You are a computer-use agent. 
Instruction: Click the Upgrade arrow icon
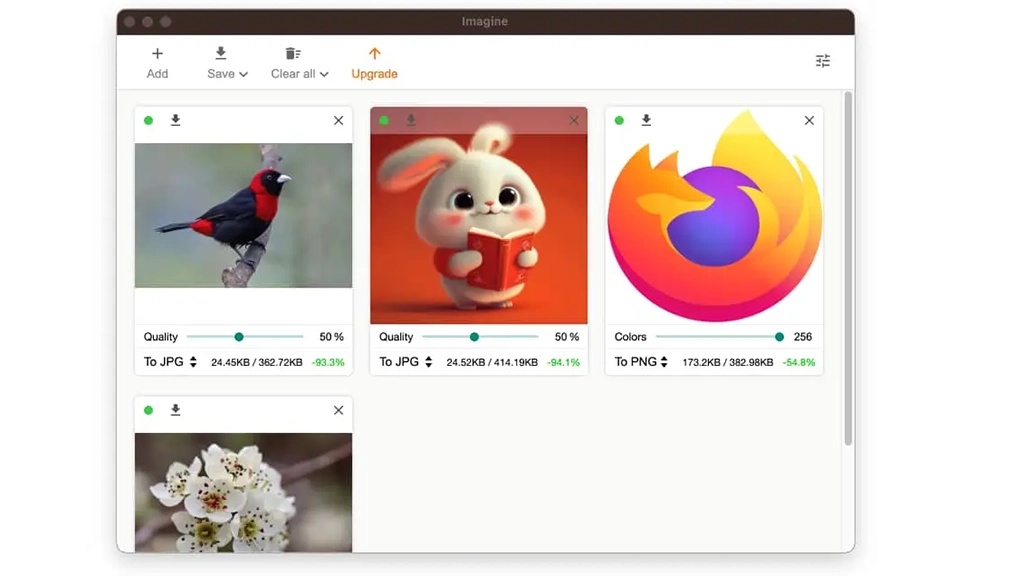tap(374, 54)
